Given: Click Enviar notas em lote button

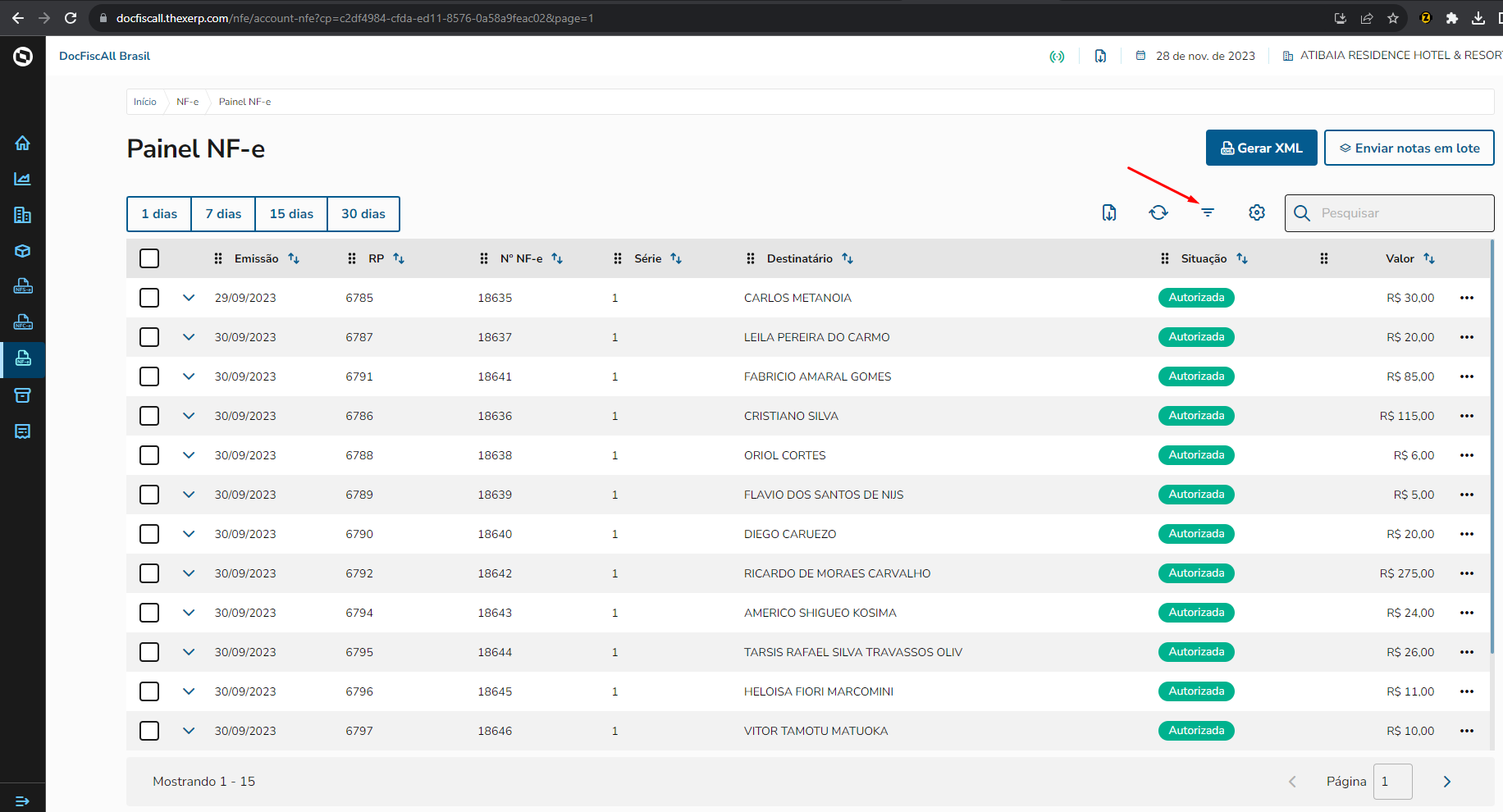Looking at the screenshot, I should [x=1409, y=148].
